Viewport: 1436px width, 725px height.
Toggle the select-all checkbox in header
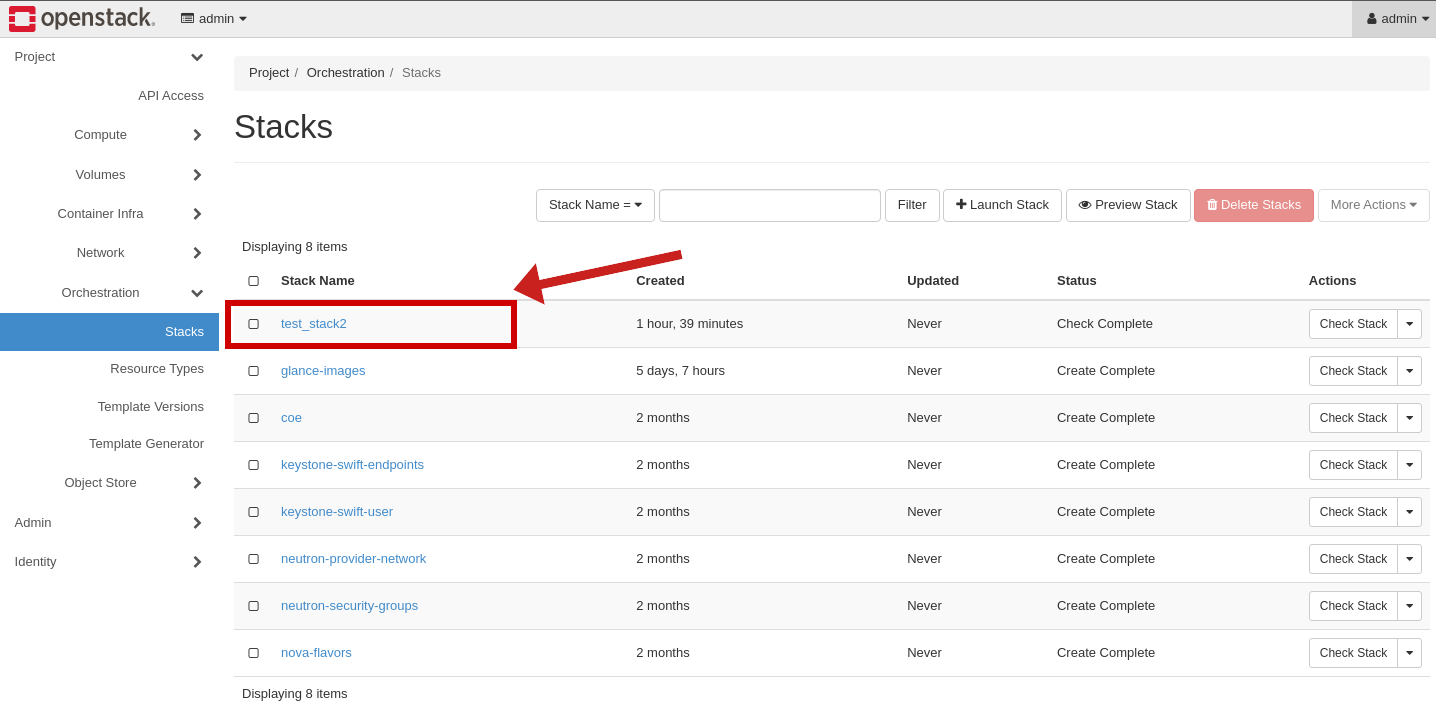pos(254,281)
